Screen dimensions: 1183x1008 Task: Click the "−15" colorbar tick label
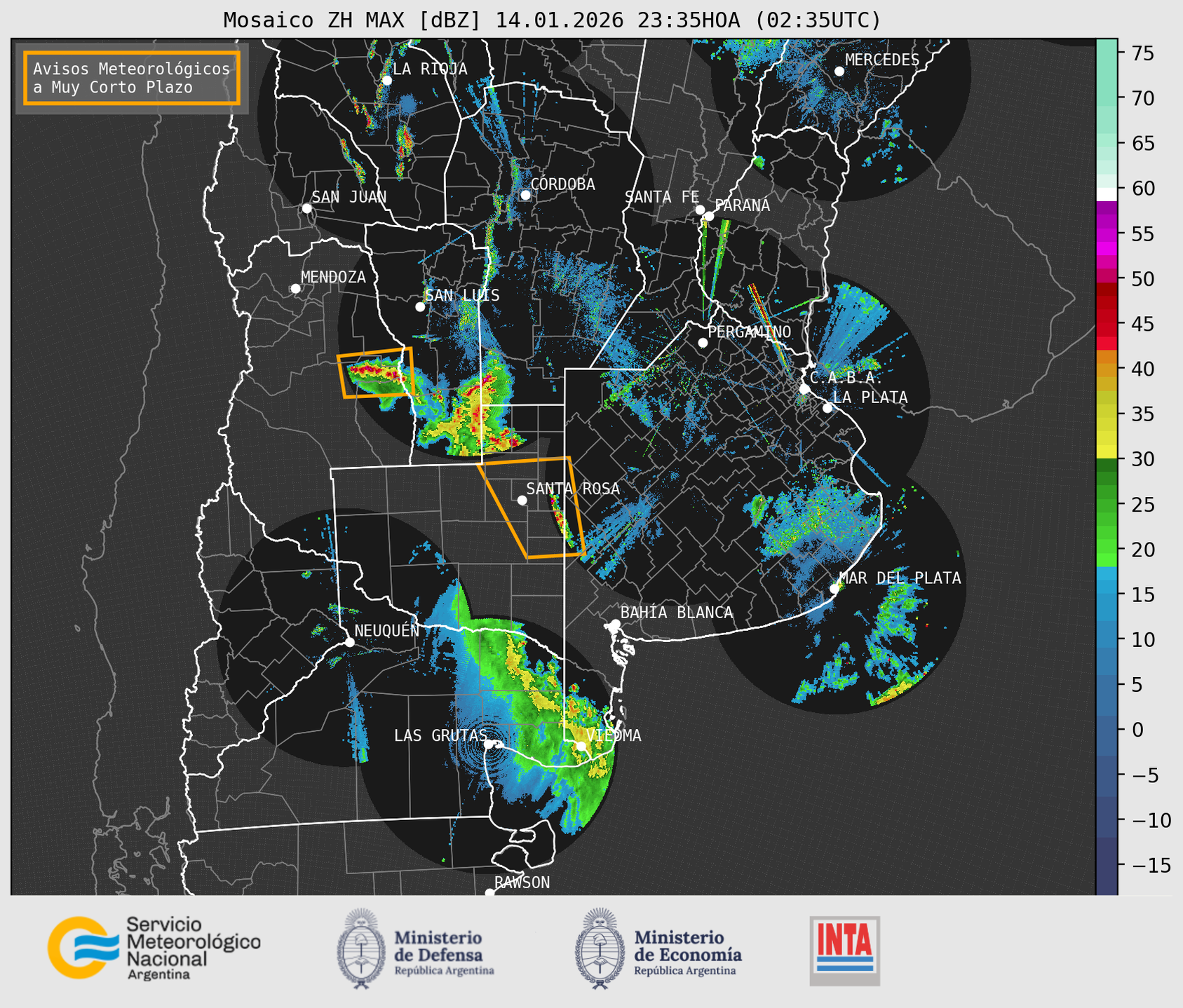[x=1150, y=865]
